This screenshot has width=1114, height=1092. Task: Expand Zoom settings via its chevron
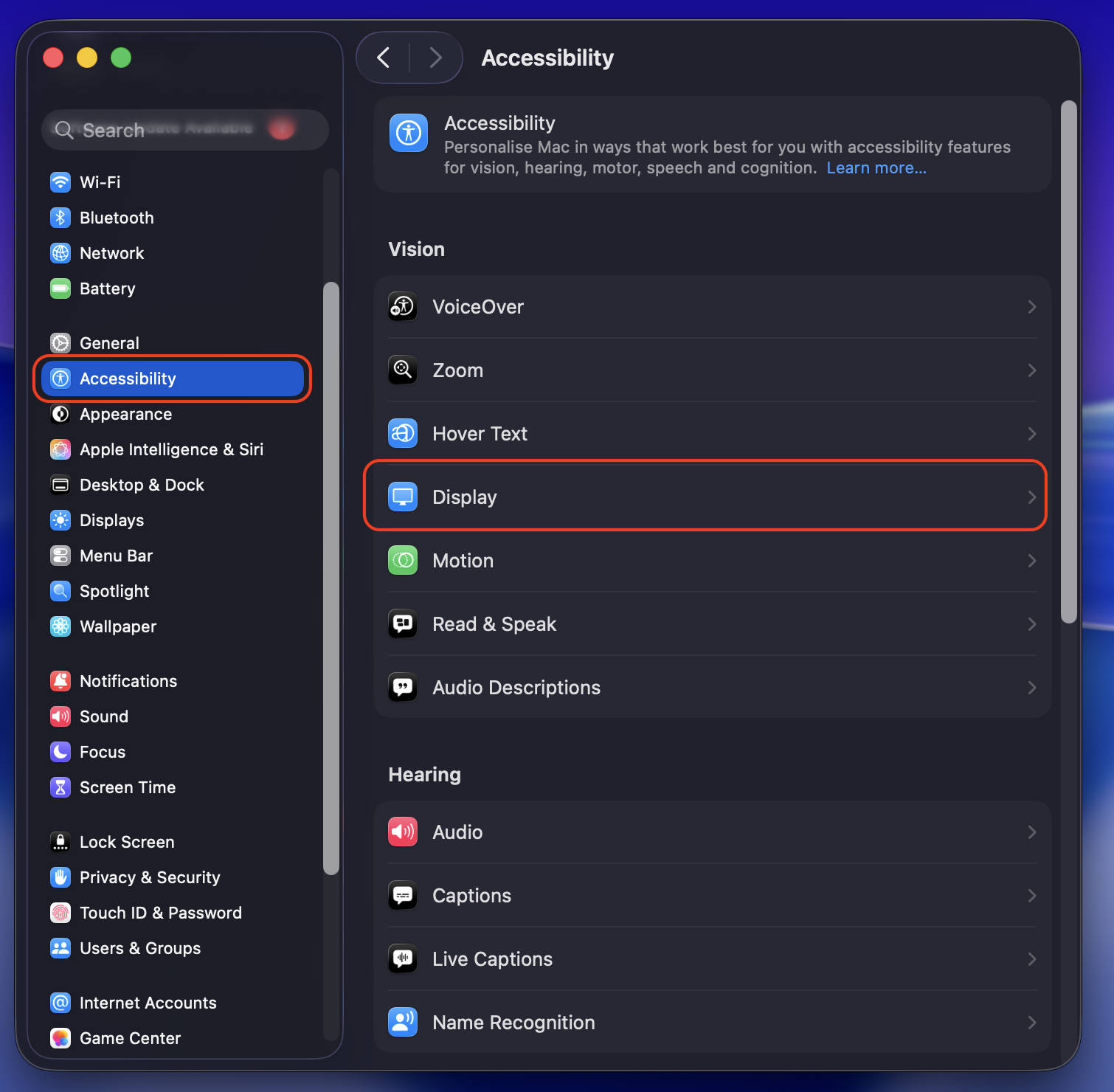pos(1032,370)
